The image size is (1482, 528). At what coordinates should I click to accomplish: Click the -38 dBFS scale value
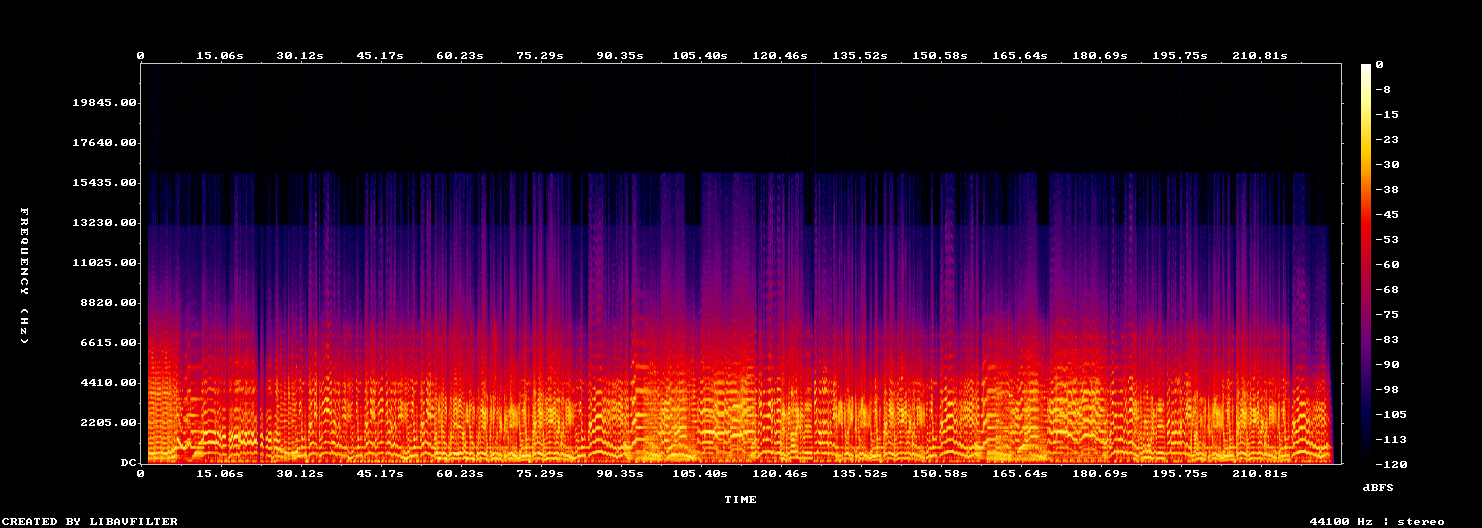coord(1387,189)
